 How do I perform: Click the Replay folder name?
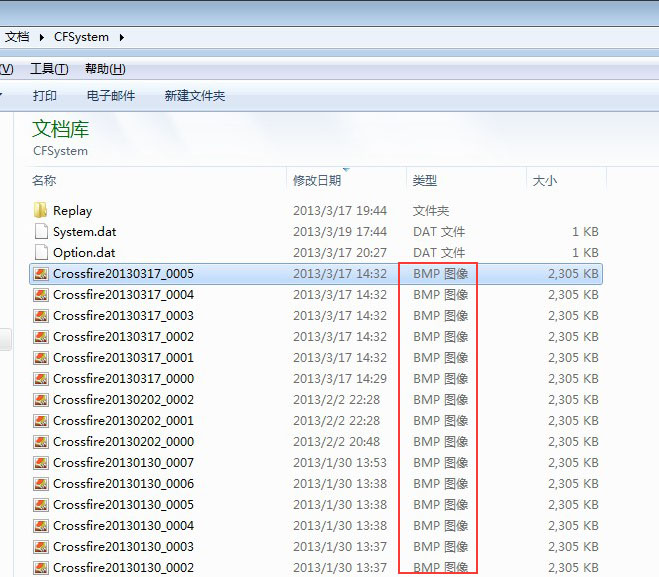73,211
